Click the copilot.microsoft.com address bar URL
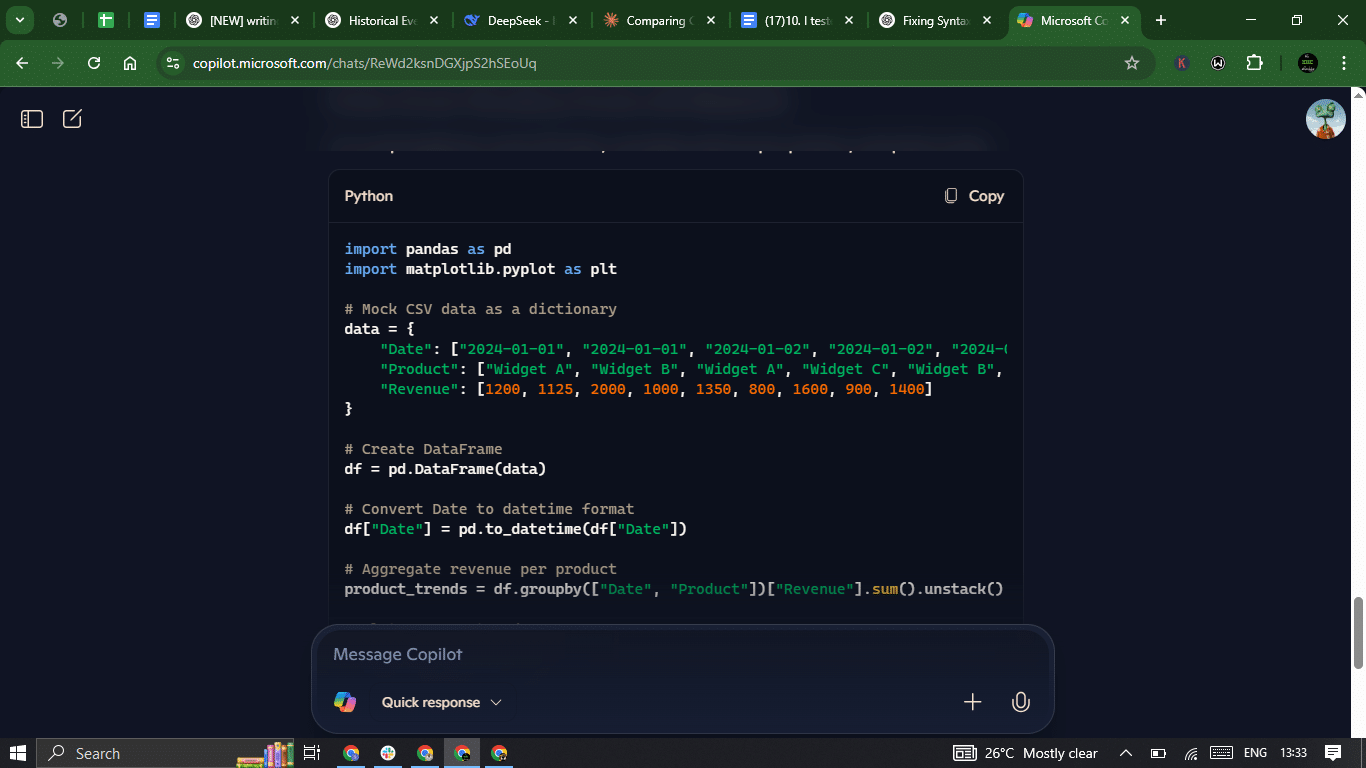The image size is (1366, 768). [x=364, y=63]
